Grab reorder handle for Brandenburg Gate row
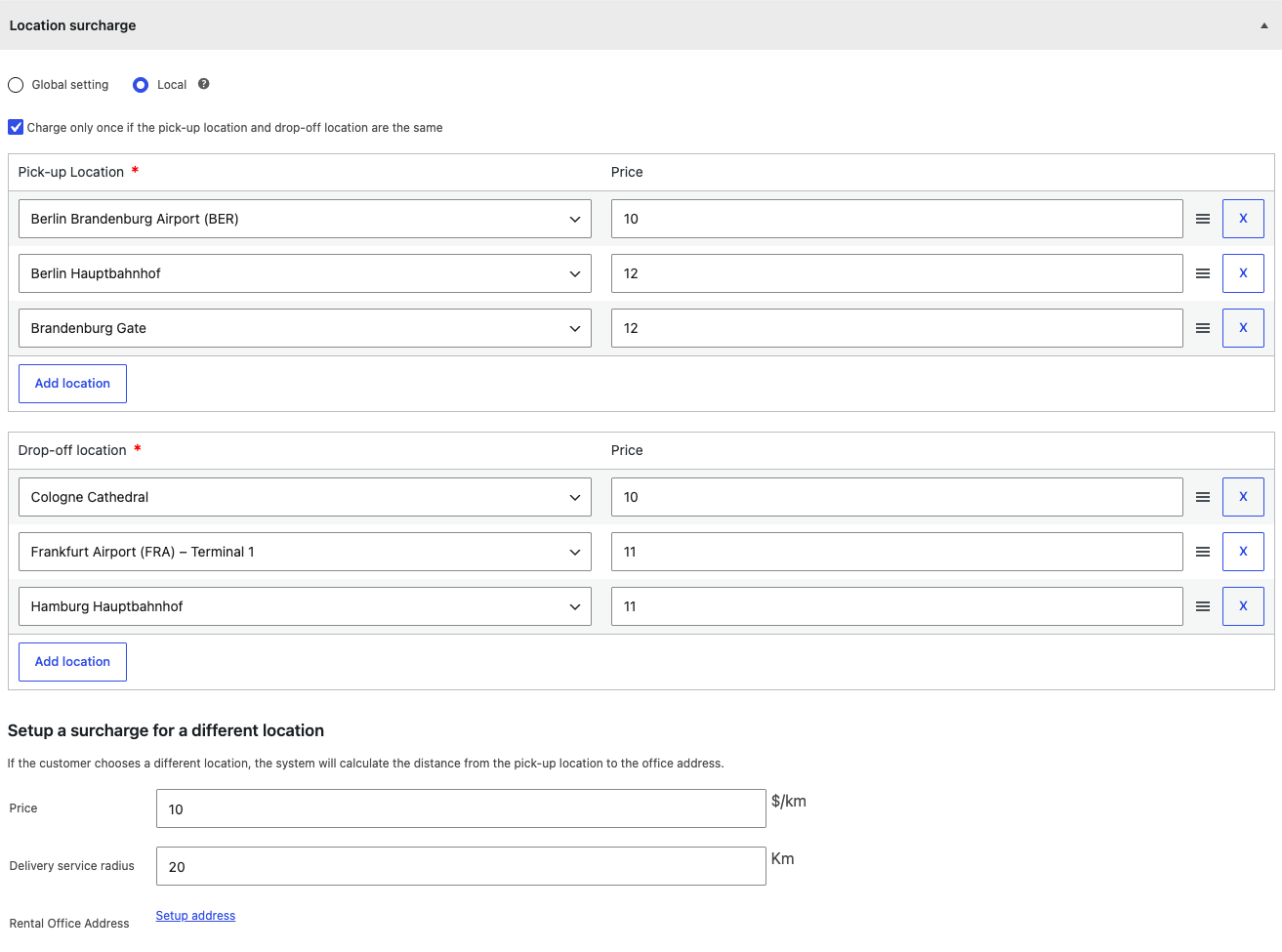The height and width of the screenshot is (952, 1282). [1203, 328]
